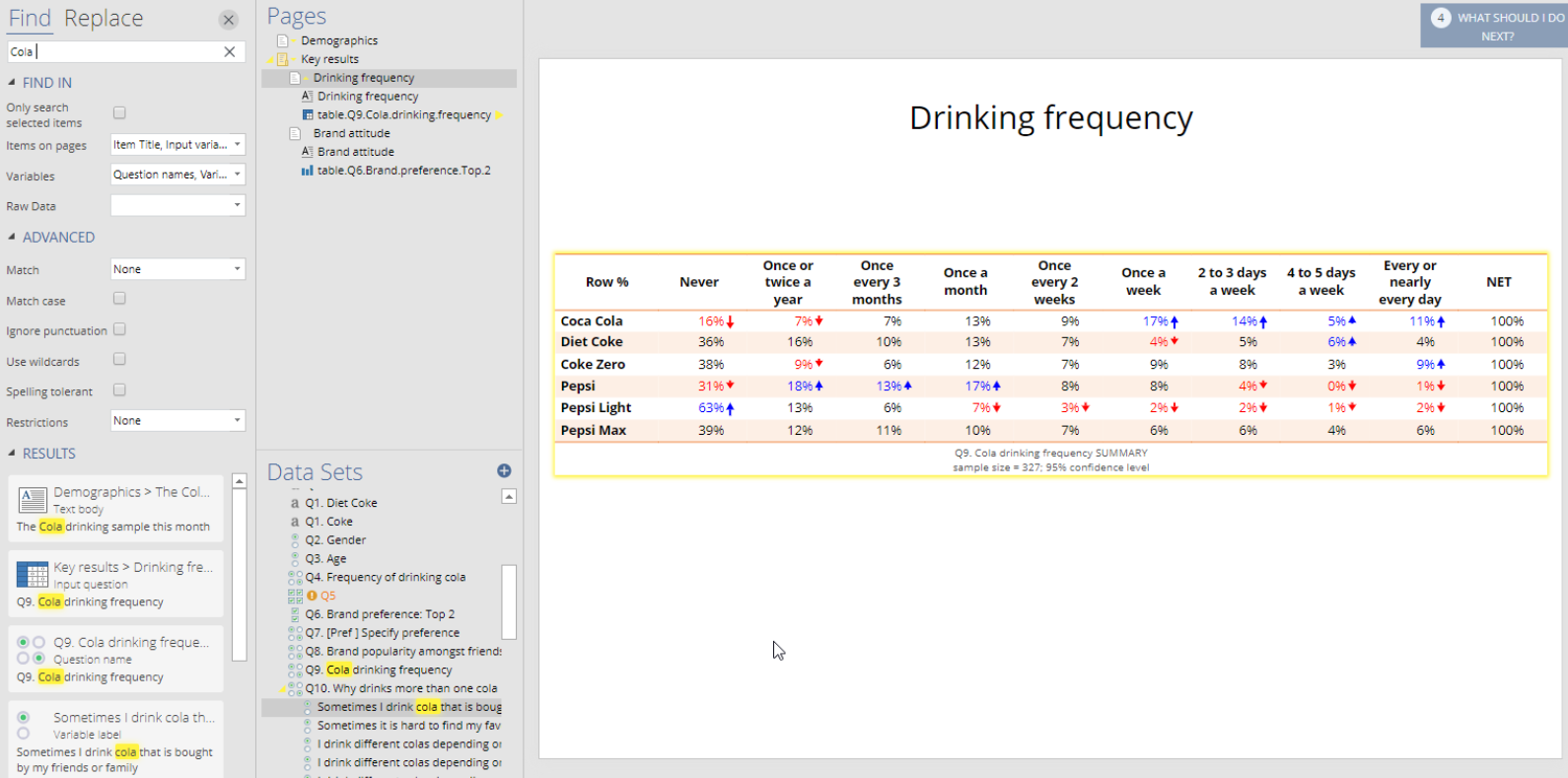1568x778 pixels.
Task: Click the grid icon beside Q9. Cola drinking frequency
Action: click(295, 671)
